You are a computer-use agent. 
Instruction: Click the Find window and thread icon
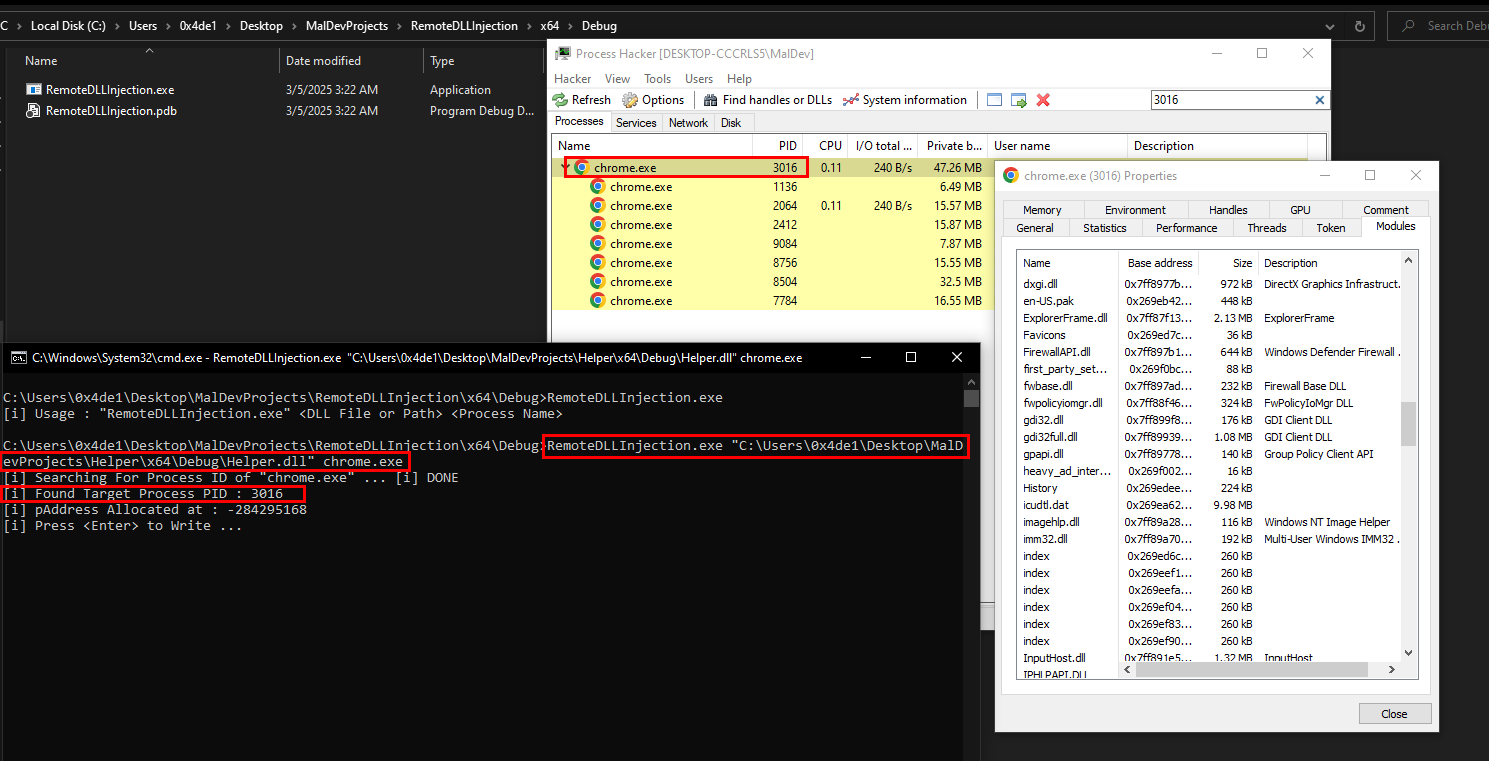pos(1019,100)
